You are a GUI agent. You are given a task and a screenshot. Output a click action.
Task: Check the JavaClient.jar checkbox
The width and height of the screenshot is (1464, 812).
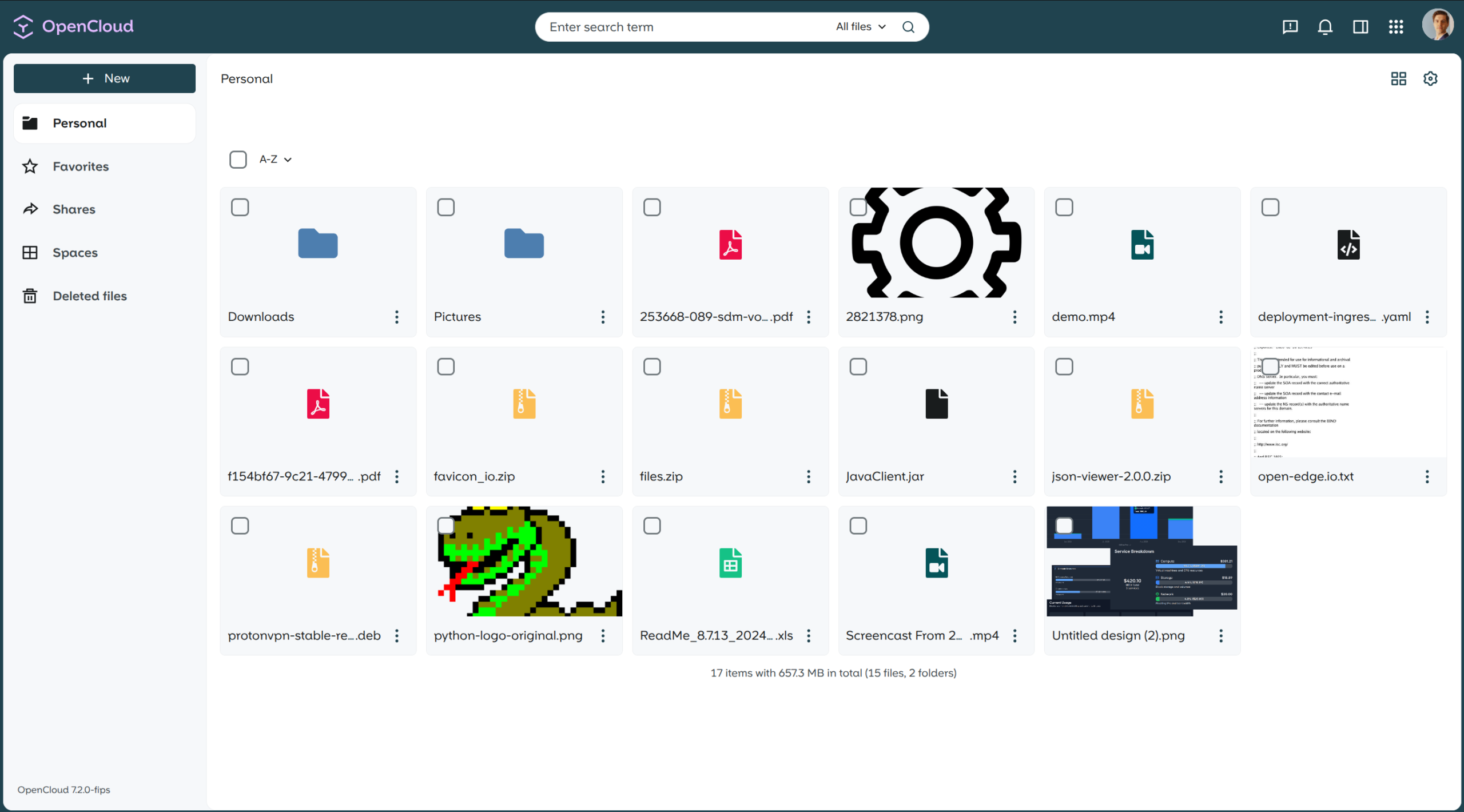pyautogui.click(x=858, y=367)
